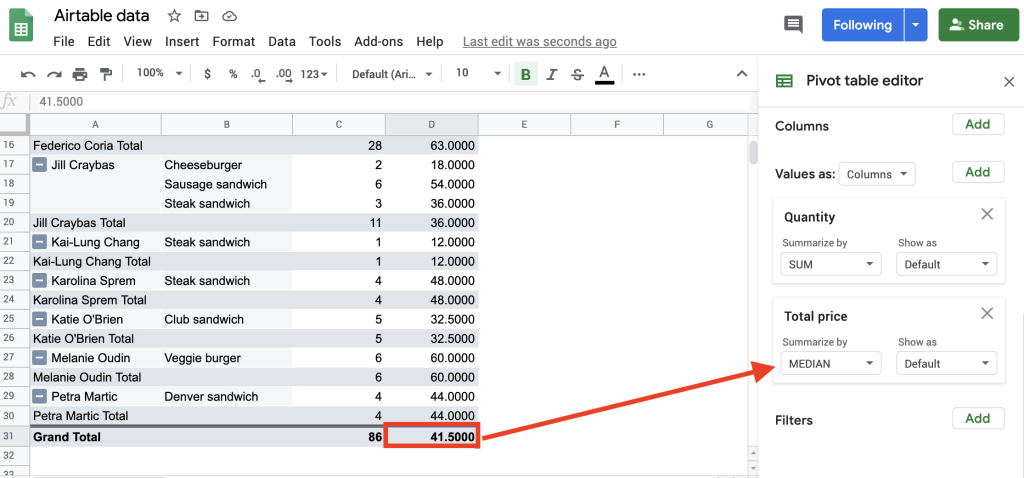Open the Values as Columns dropdown
This screenshot has height=478, width=1024.
click(876, 174)
